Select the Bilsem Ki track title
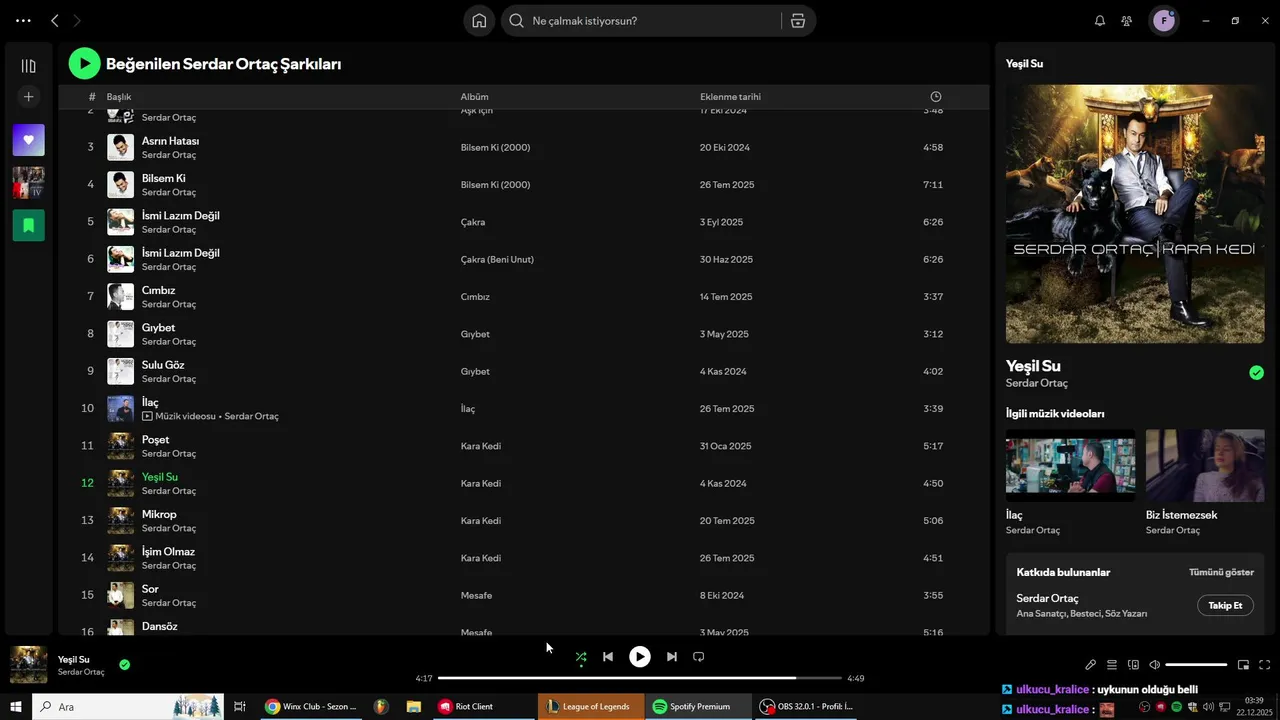Image resolution: width=1280 pixels, height=720 pixels. coord(164,178)
